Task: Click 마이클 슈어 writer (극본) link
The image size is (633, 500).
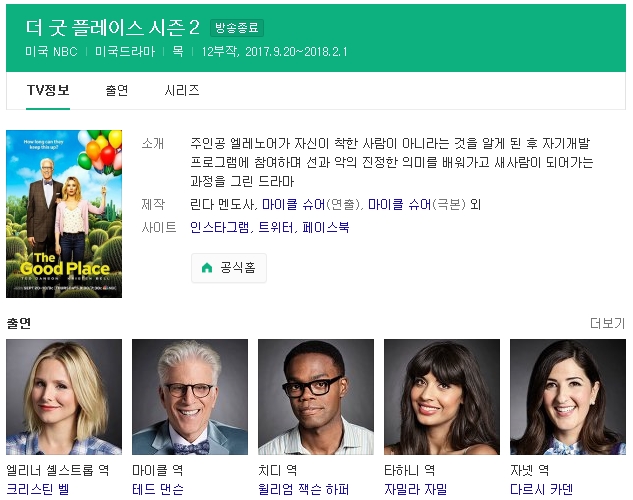Action: 400,205
